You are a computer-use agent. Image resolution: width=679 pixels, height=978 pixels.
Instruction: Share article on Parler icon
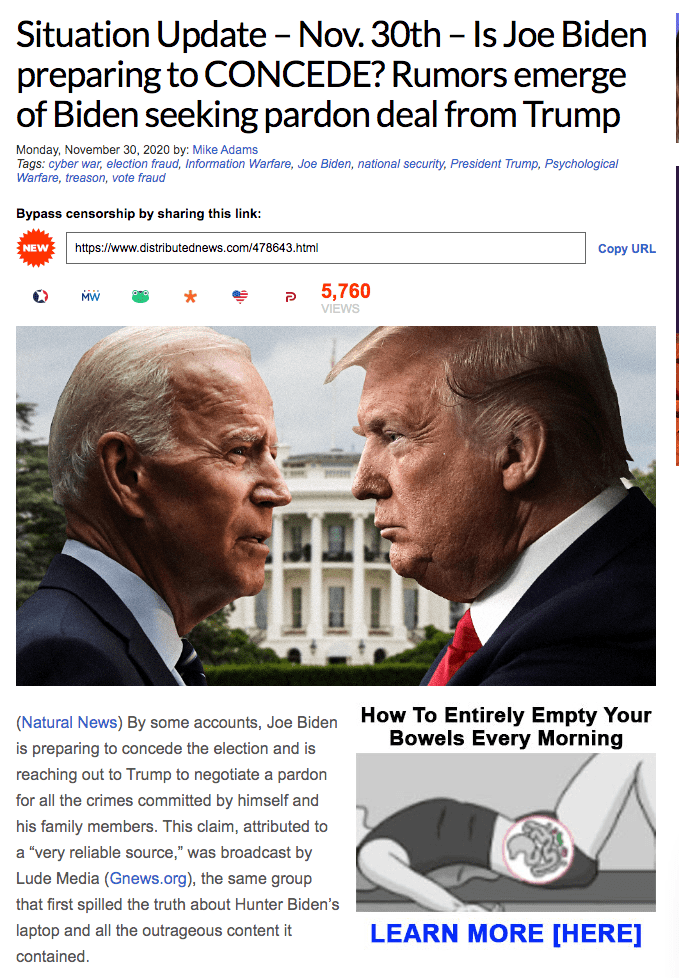291,298
